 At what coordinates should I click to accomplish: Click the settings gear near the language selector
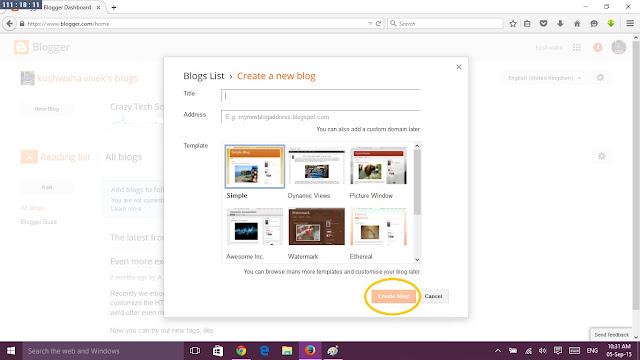(600, 78)
